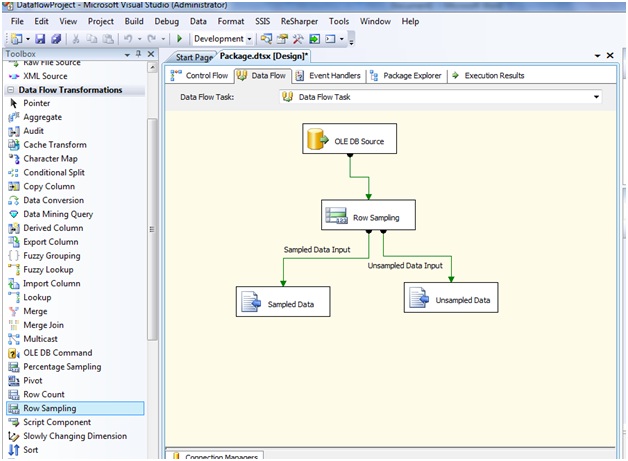Click the Save toolbar icon
Image resolution: width=628 pixels, height=461 pixels.
[x=41, y=39]
